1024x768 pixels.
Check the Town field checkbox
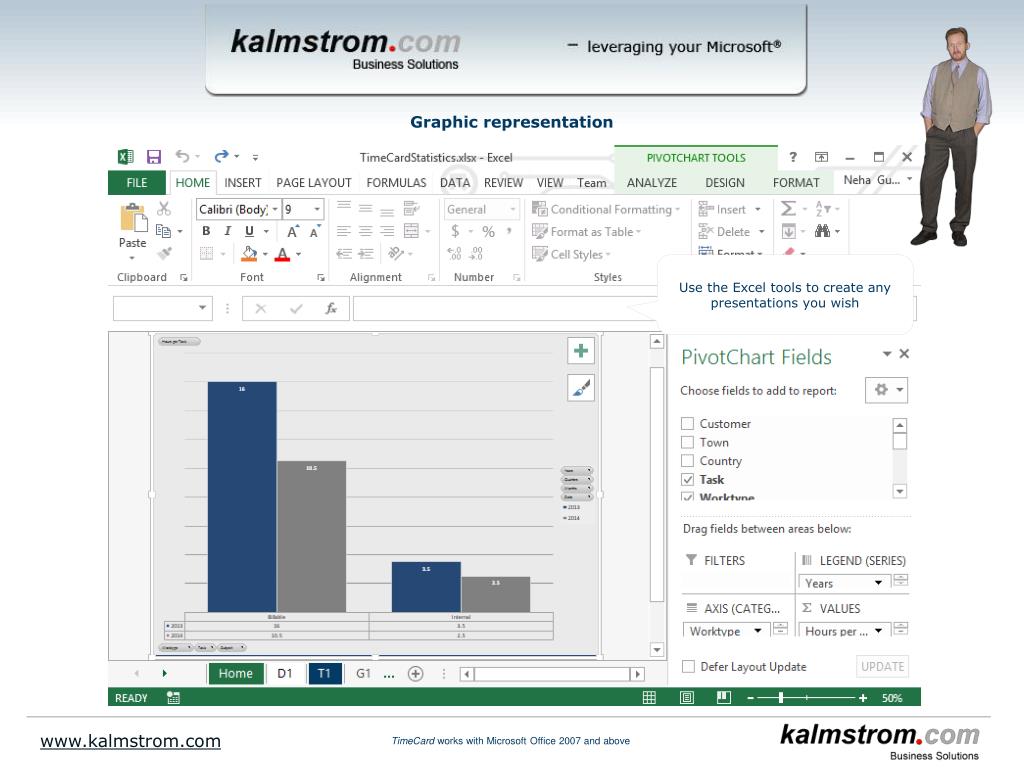coord(687,442)
